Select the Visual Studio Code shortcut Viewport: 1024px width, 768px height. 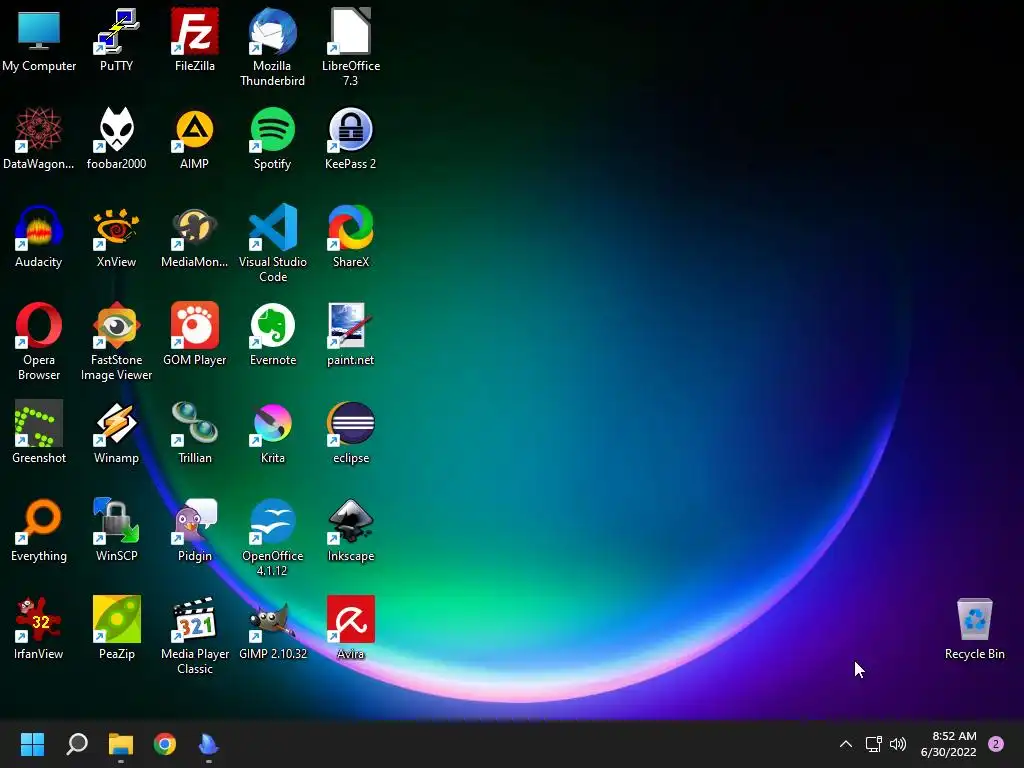coord(272,243)
